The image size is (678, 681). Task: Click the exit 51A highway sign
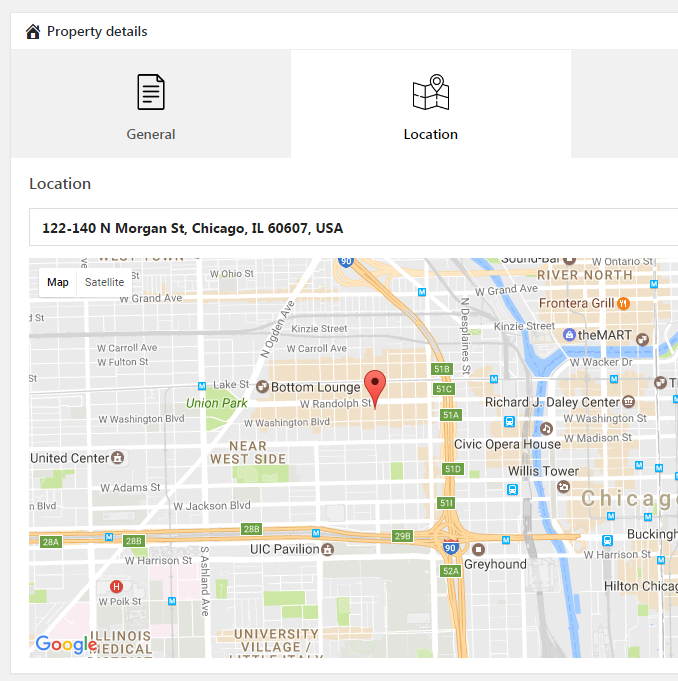tap(451, 415)
